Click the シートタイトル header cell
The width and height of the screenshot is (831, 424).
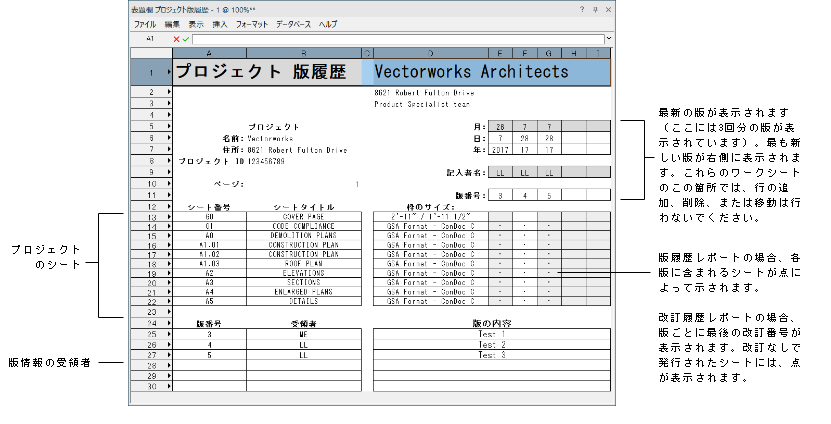(304, 207)
